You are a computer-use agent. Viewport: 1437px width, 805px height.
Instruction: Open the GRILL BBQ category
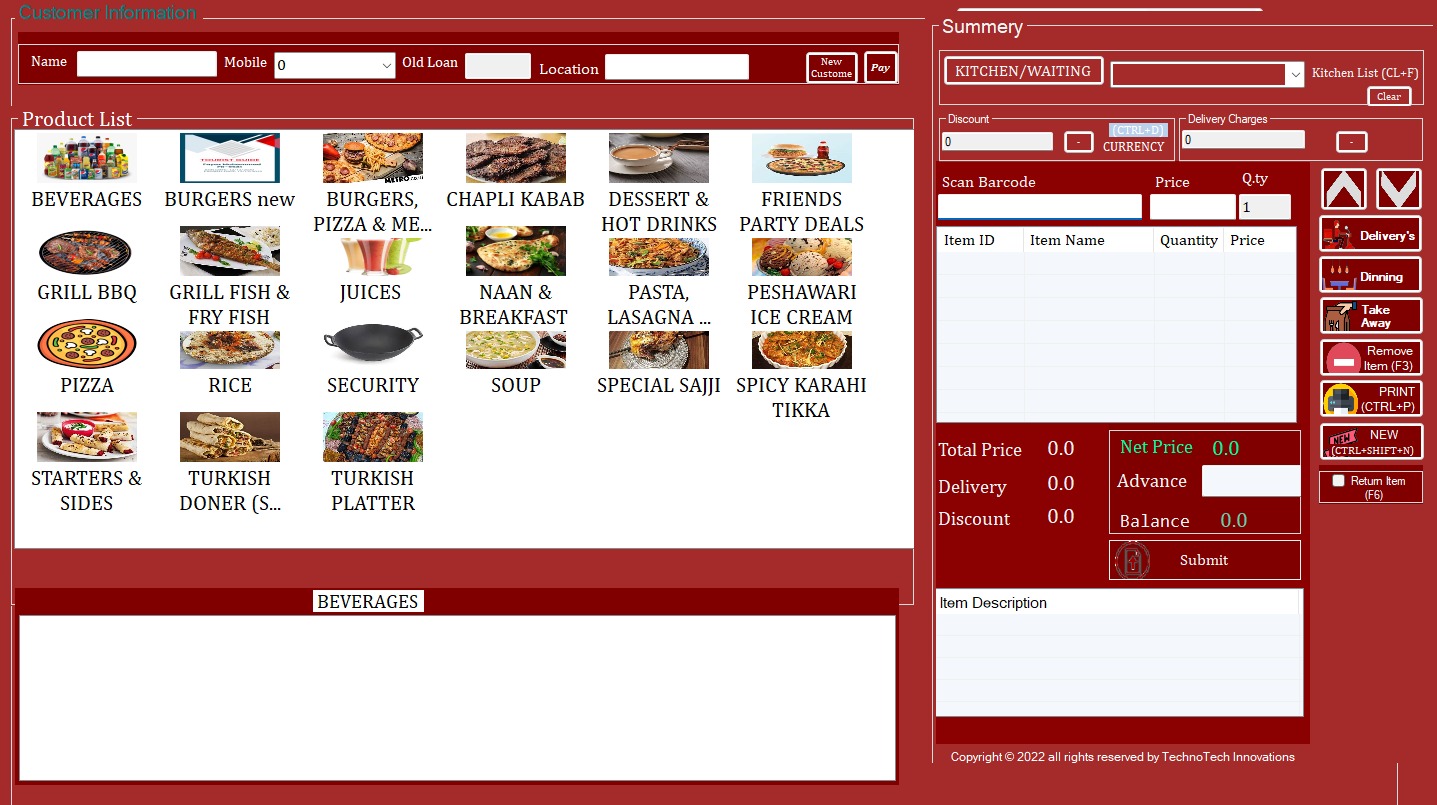tap(86, 252)
